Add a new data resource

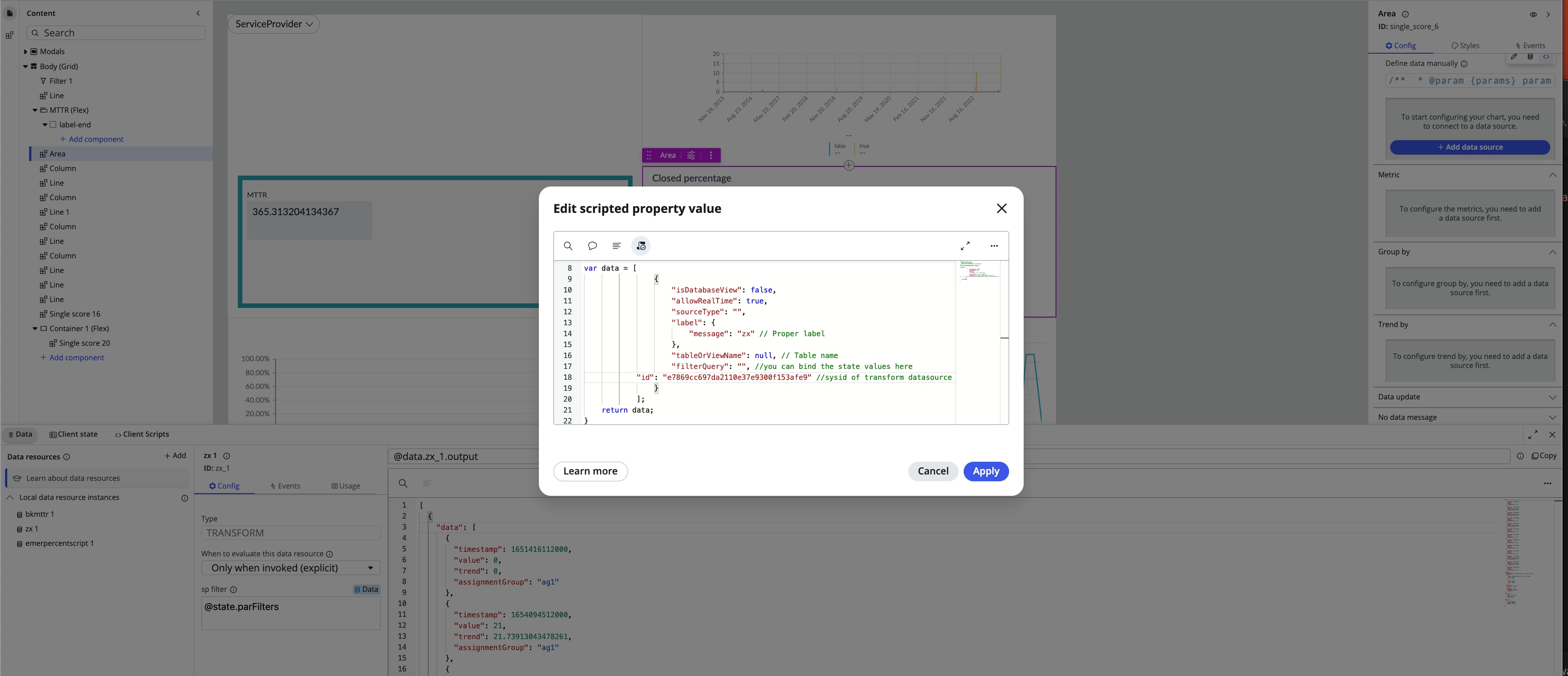175,455
